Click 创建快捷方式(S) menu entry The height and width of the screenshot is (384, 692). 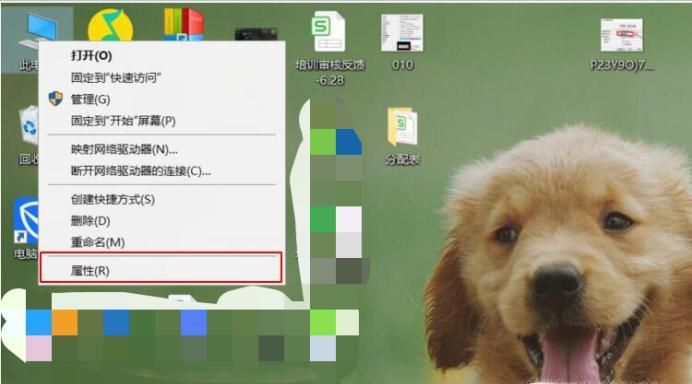click(113, 200)
